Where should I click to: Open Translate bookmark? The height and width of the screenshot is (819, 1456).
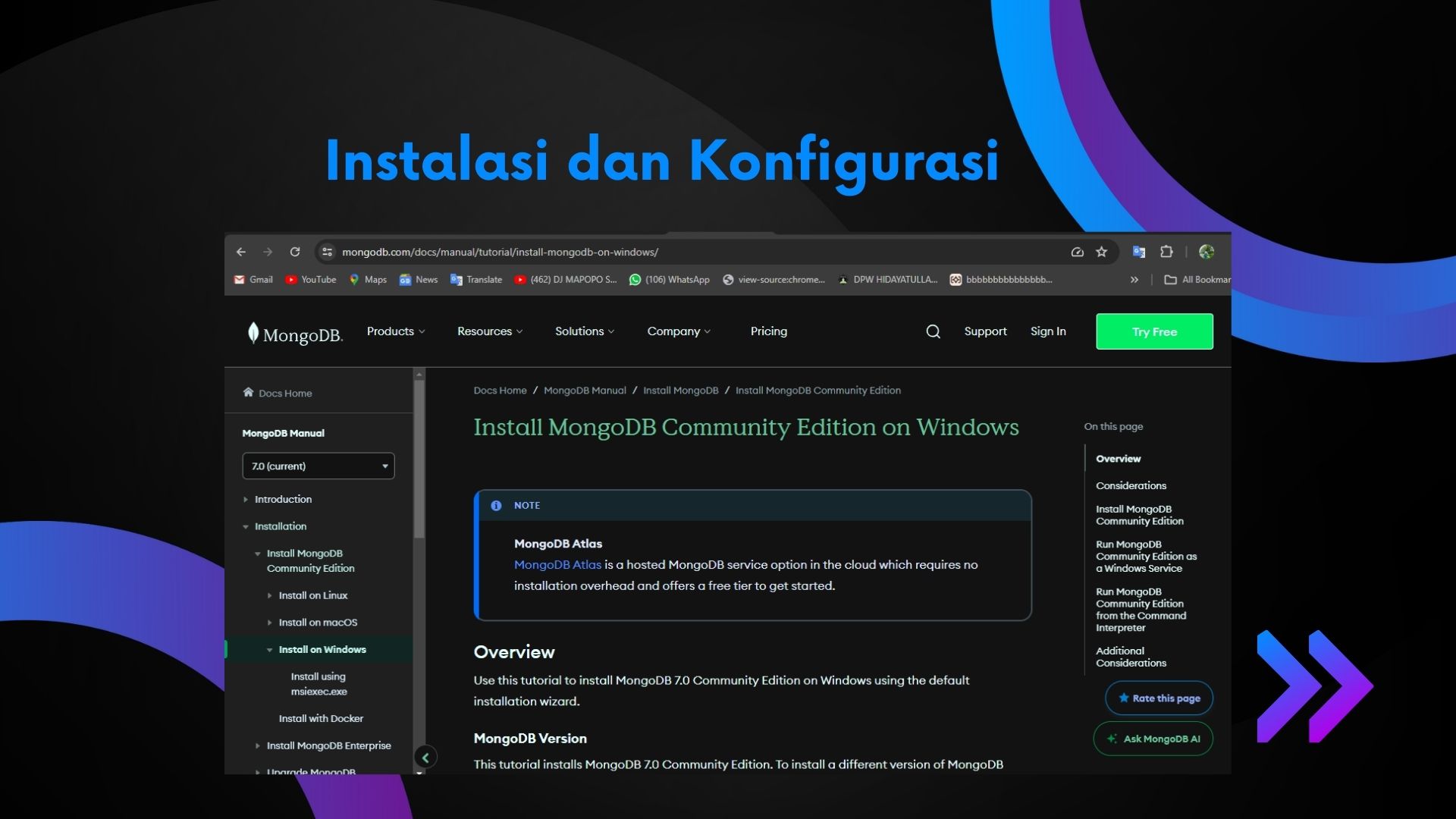[476, 280]
